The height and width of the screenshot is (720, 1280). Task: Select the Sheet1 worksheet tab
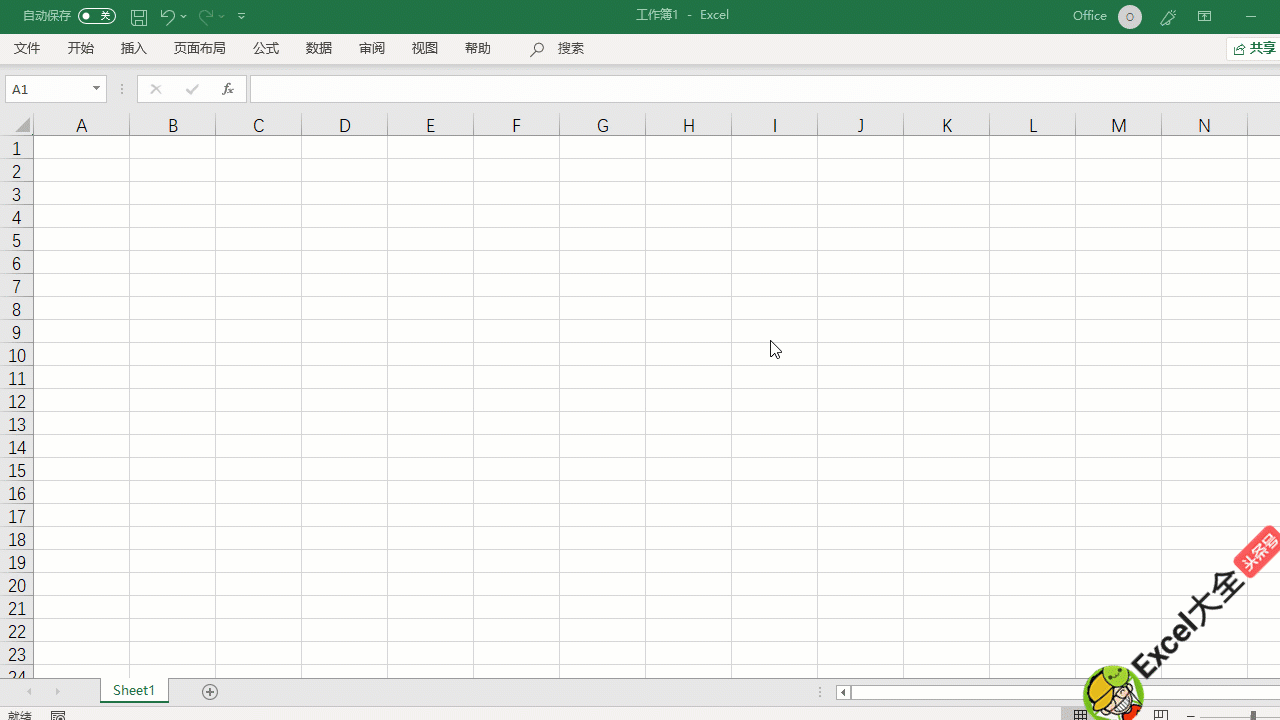pyautogui.click(x=134, y=691)
